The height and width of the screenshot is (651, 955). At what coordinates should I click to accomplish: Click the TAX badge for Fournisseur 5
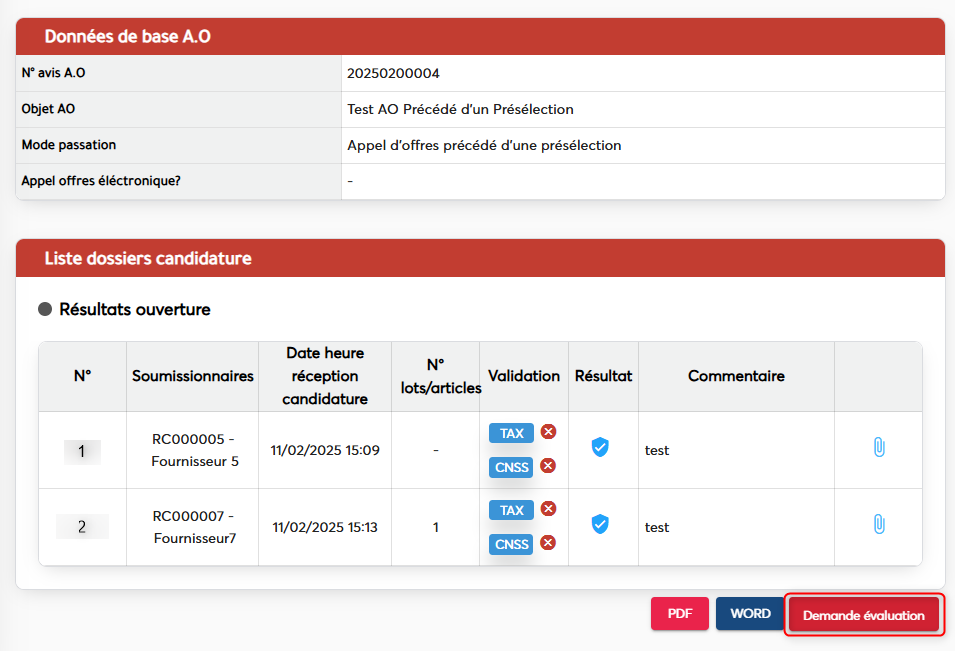[511, 433]
